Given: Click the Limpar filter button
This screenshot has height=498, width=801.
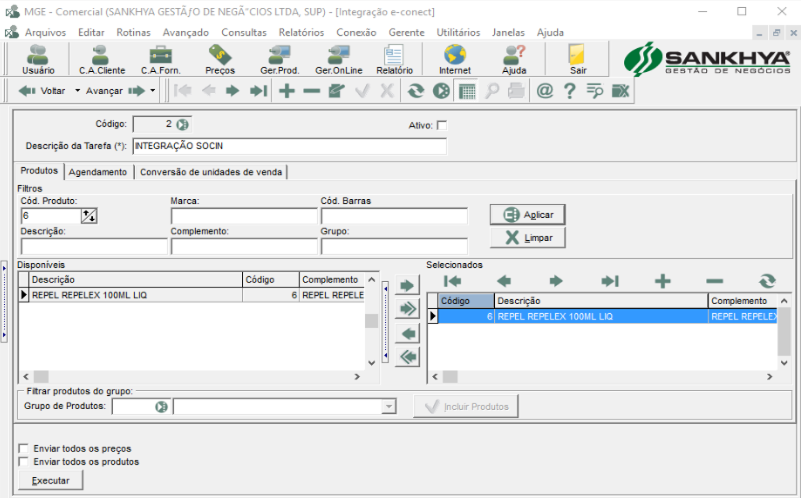Looking at the screenshot, I should point(528,238).
